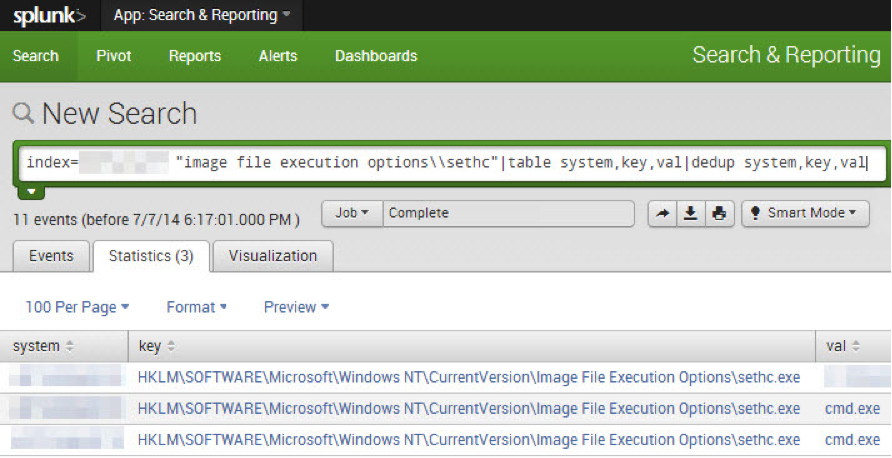
Task: Click the first row's sethc.exe key value
Action: click(469, 377)
